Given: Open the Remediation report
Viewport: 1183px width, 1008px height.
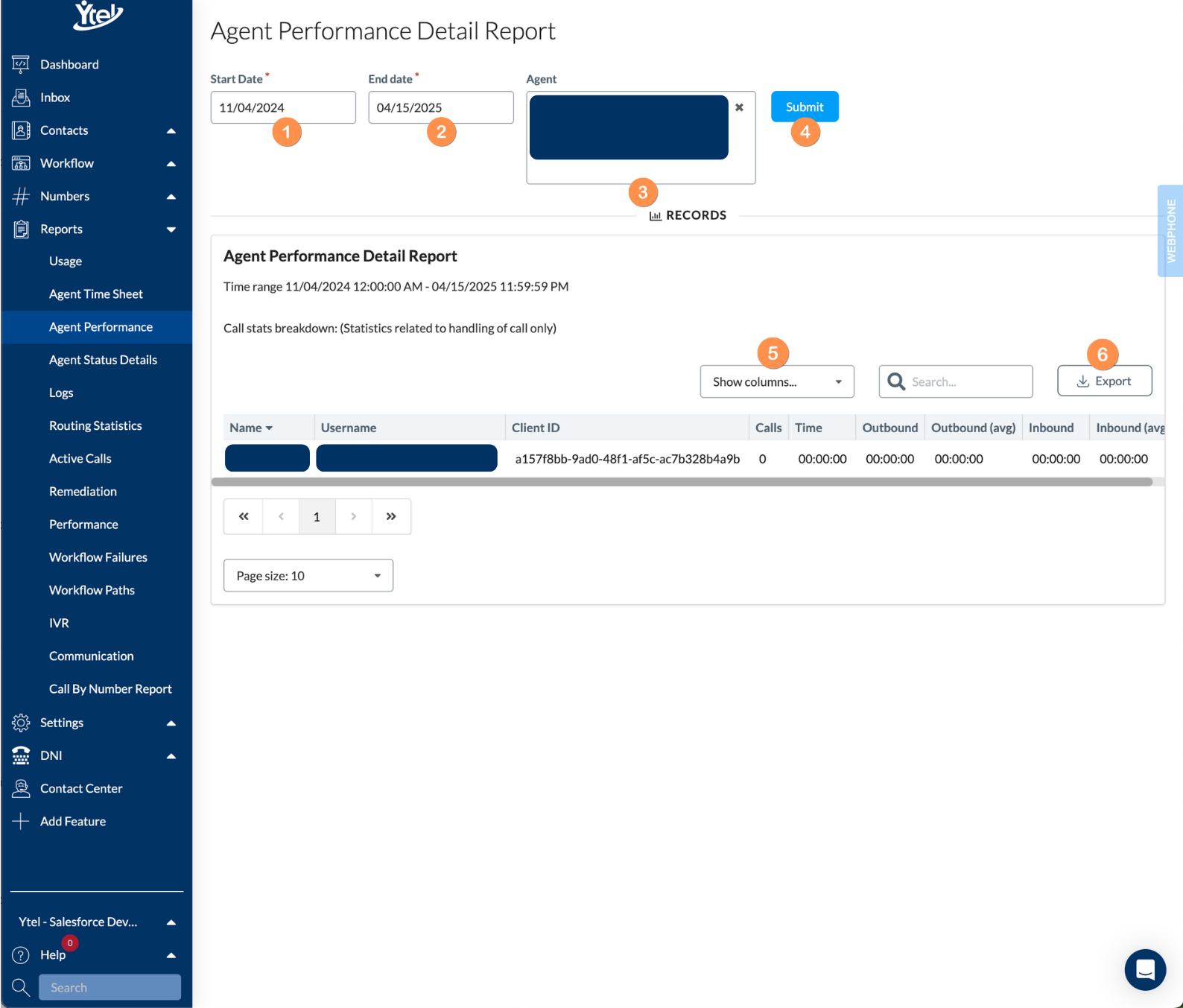Looking at the screenshot, I should (x=83, y=492).
